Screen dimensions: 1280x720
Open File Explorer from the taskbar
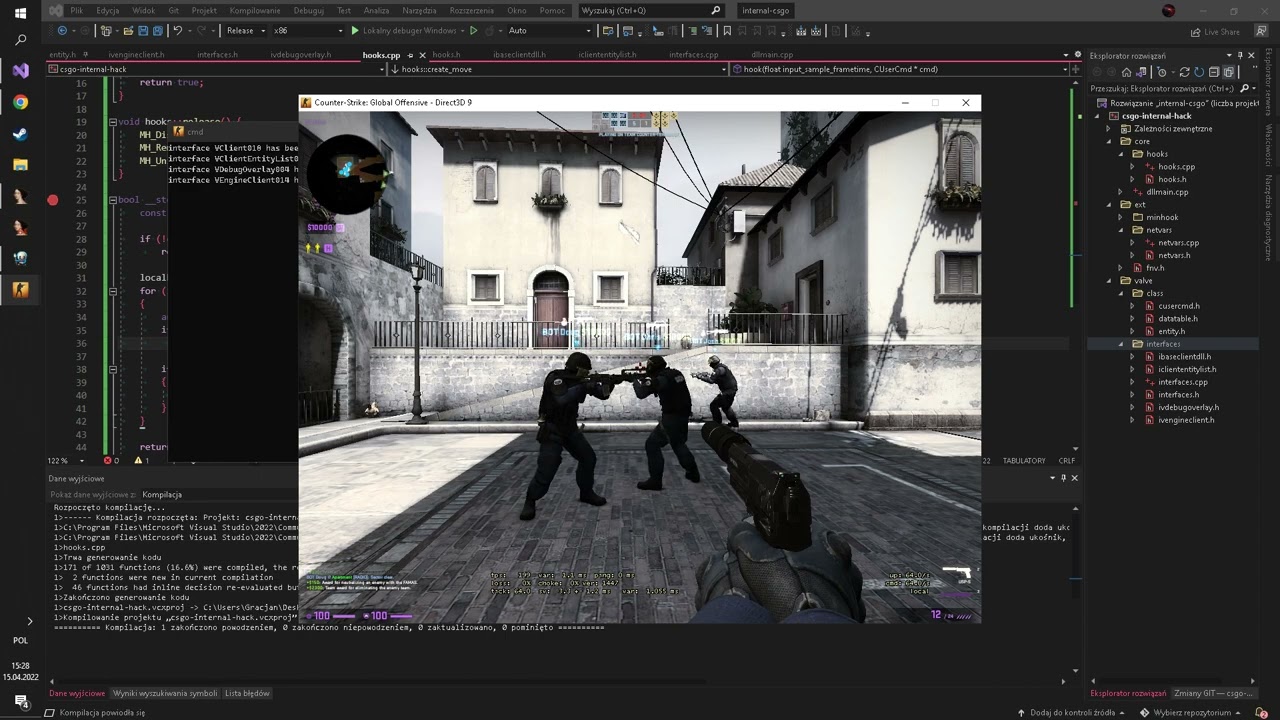(20, 164)
